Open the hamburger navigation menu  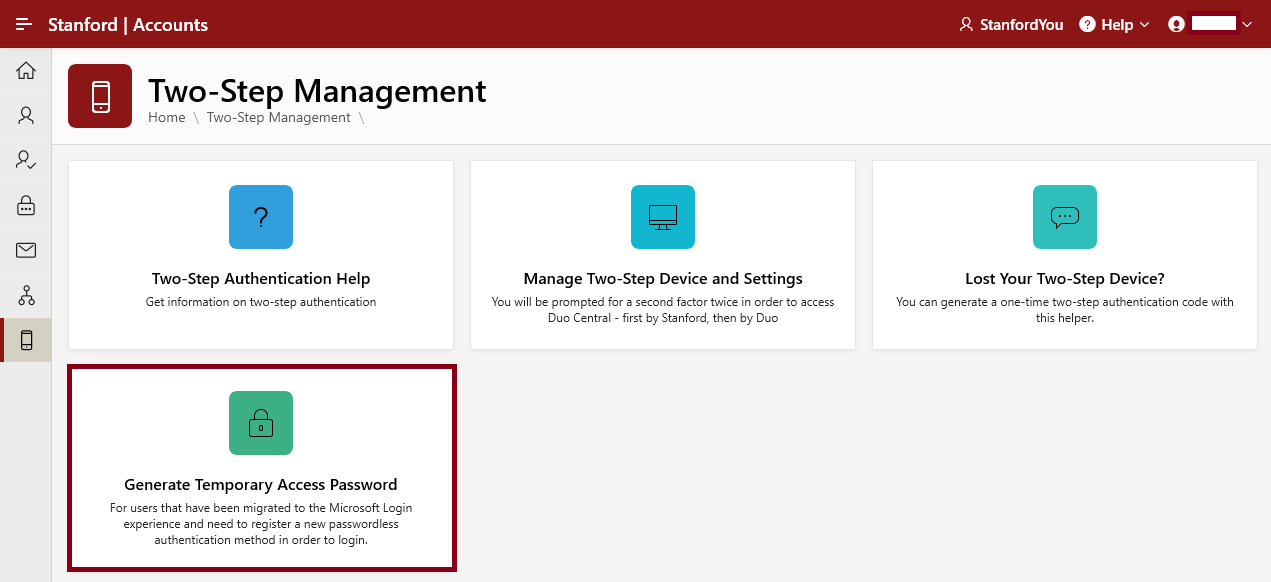24,24
